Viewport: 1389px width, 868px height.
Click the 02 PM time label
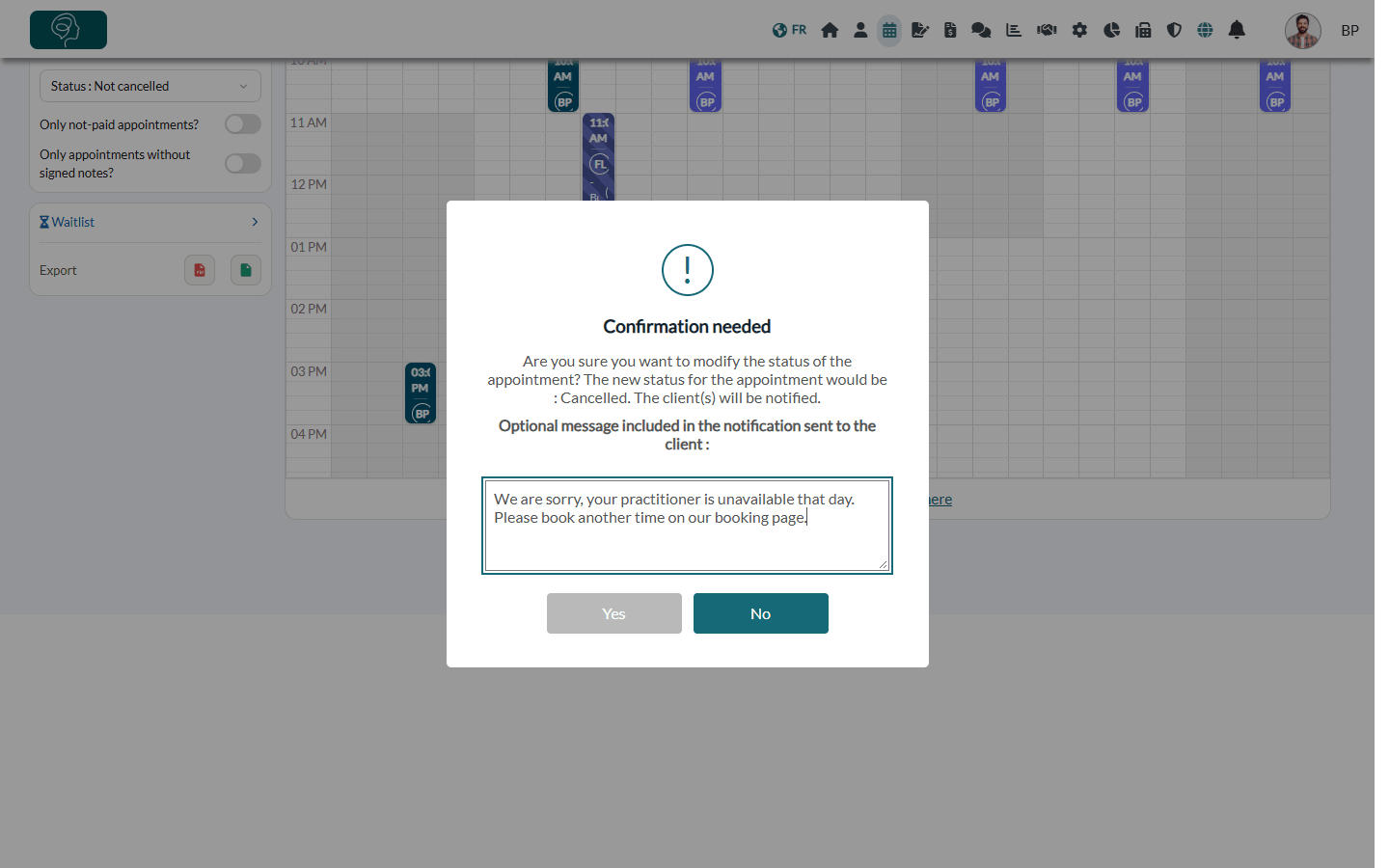click(309, 309)
